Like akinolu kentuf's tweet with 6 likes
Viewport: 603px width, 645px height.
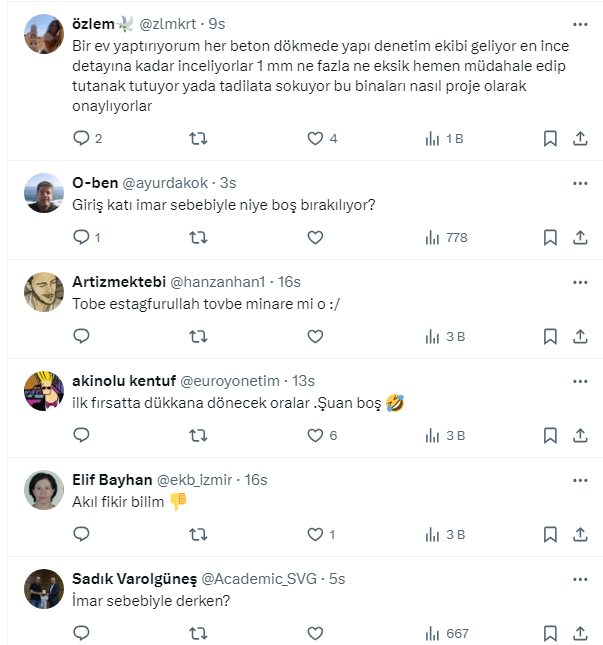(x=315, y=436)
